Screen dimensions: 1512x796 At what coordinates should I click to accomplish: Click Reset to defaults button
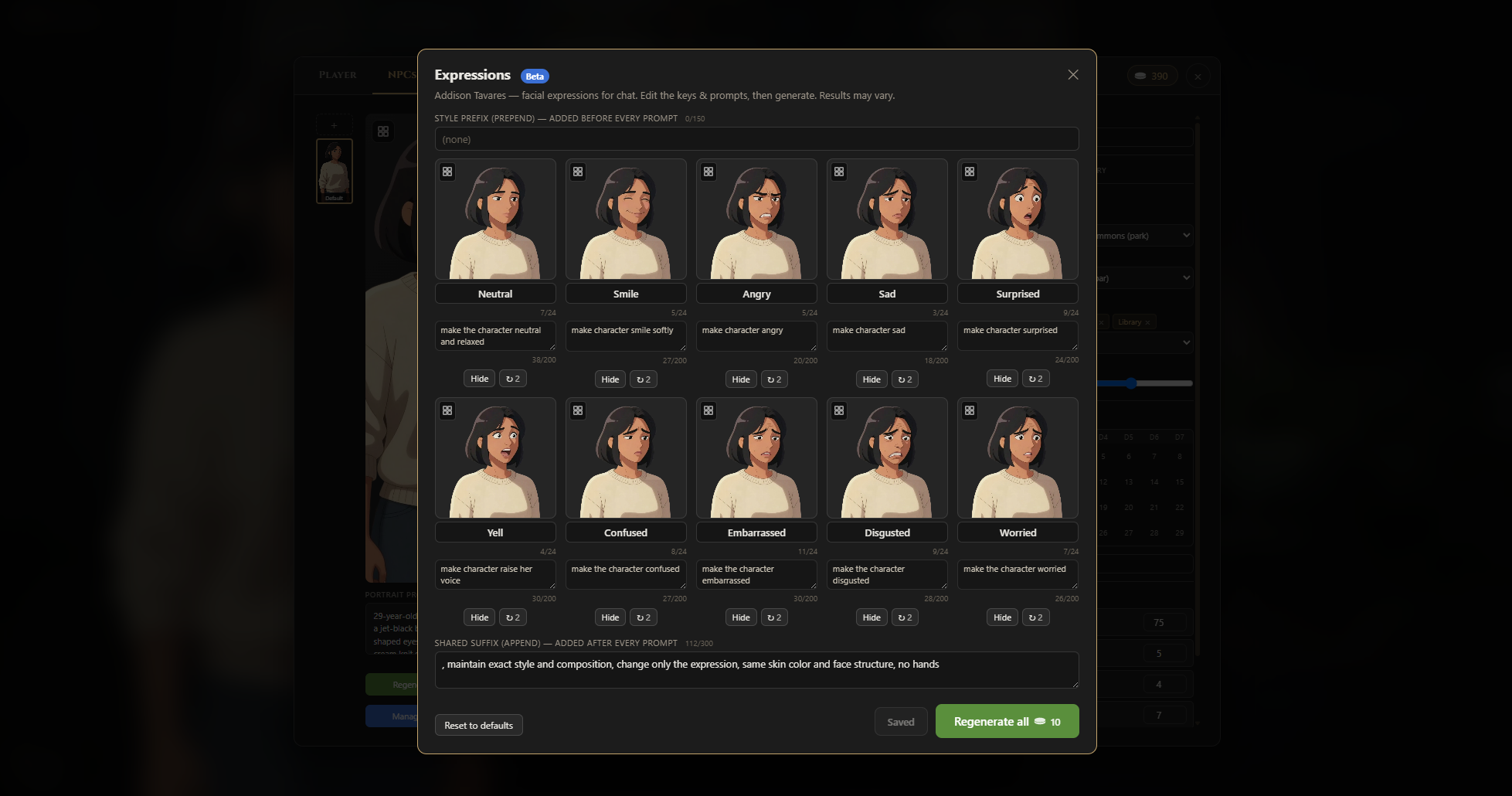479,725
